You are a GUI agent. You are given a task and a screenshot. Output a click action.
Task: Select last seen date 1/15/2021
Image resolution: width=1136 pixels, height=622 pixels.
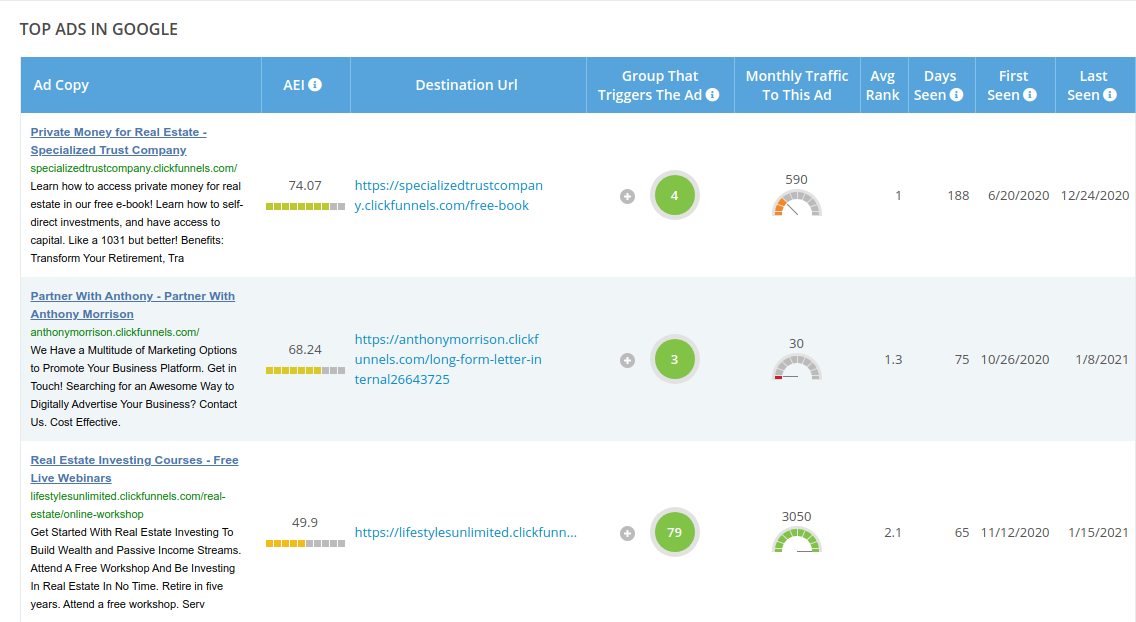(1098, 532)
